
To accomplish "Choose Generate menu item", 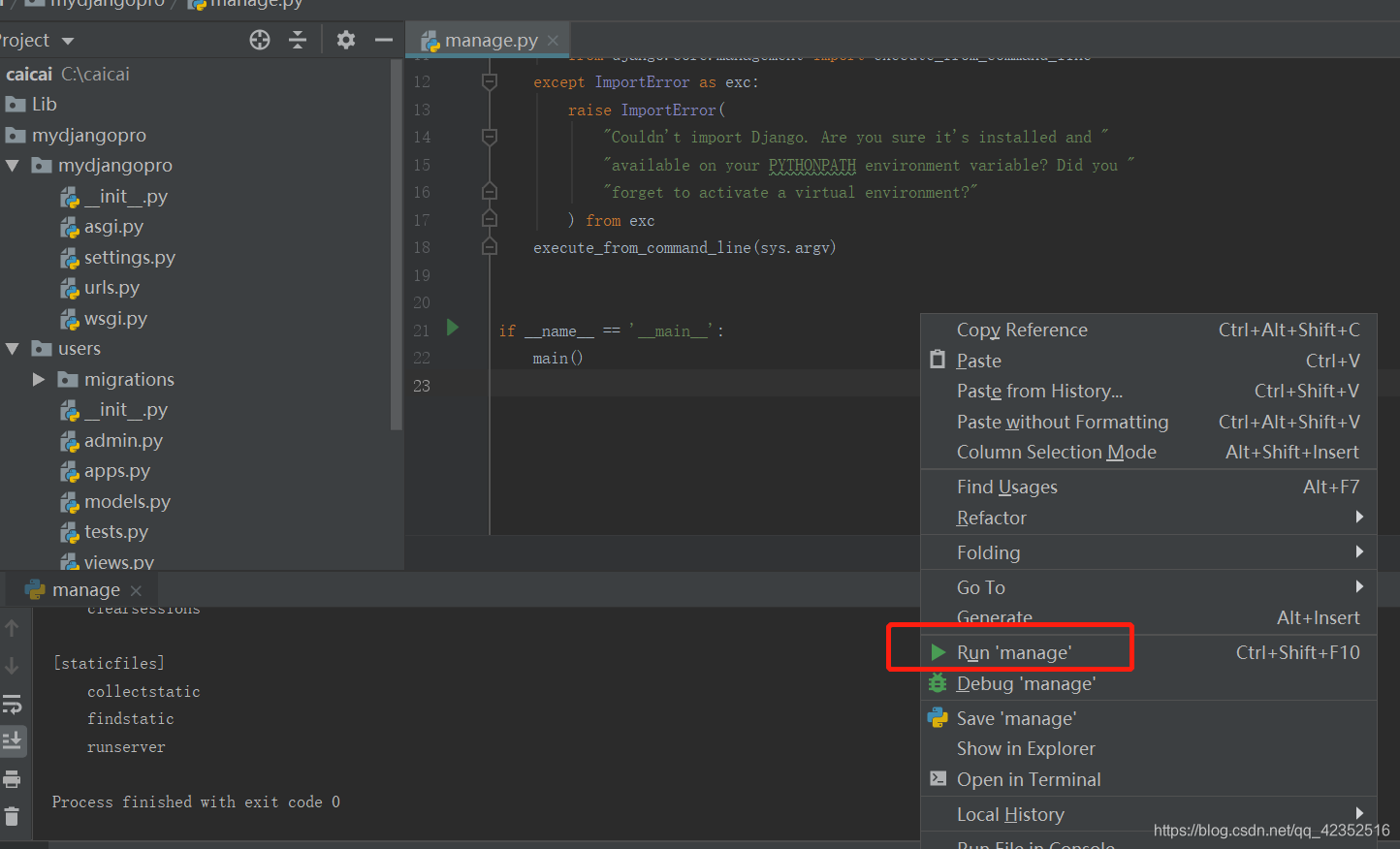I will click(1149, 617).
